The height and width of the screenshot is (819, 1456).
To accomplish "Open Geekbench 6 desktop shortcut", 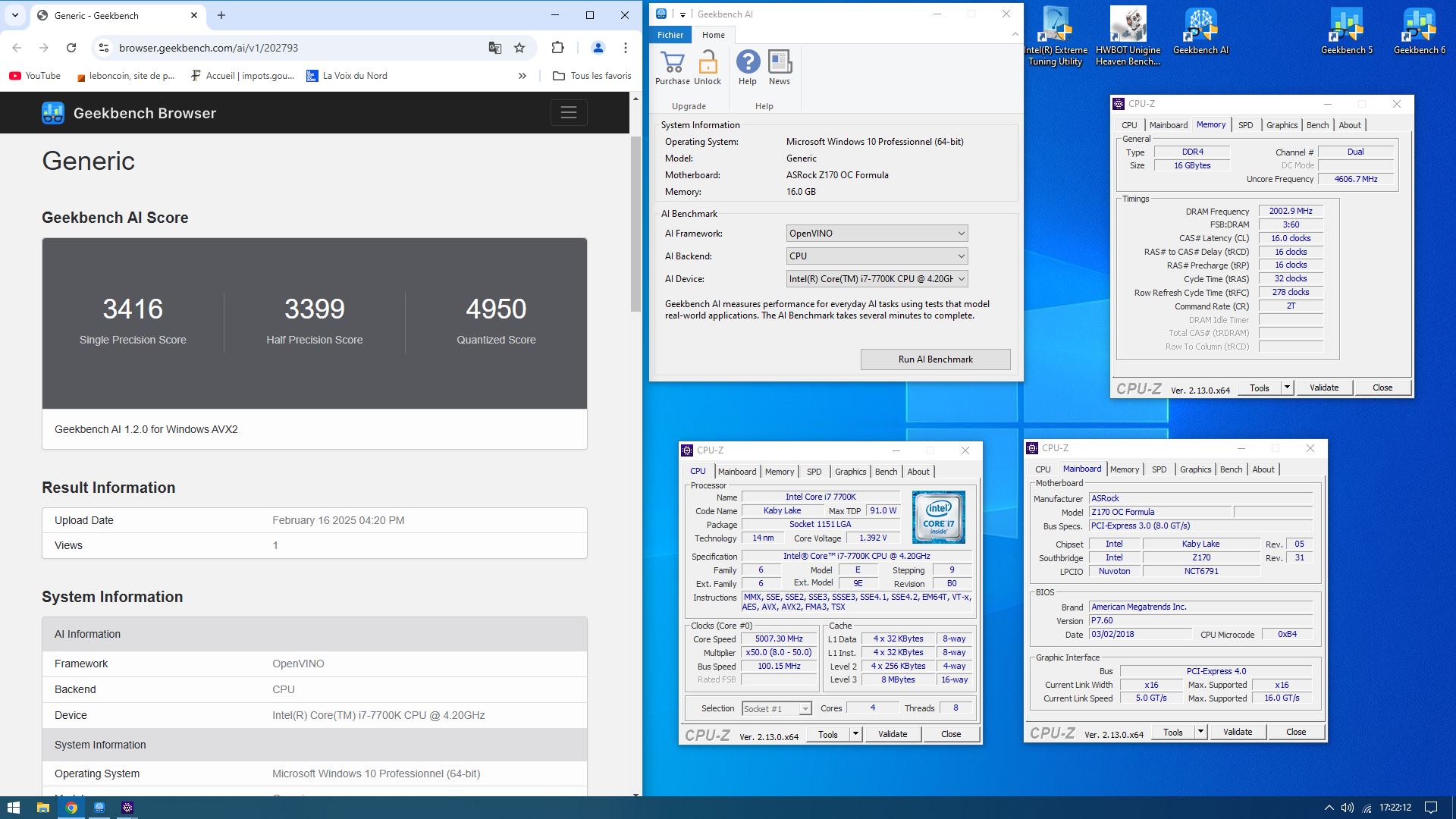I will pyautogui.click(x=1419, y=30).
